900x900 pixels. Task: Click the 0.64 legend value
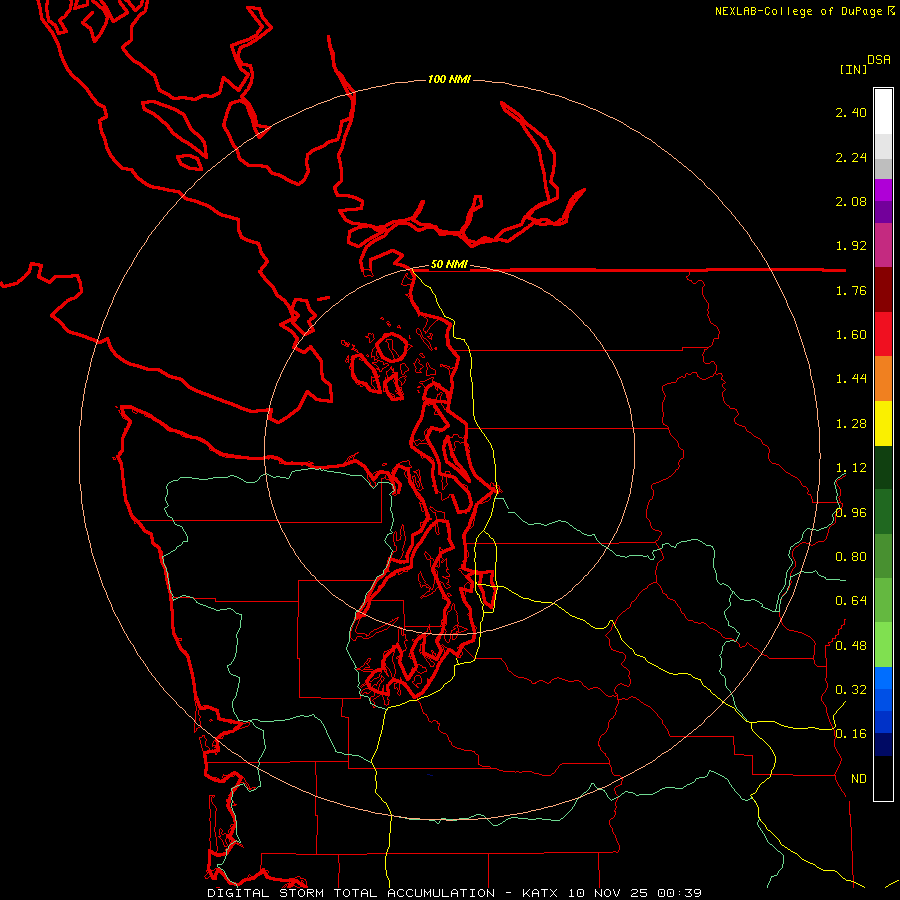coord(851,601)
